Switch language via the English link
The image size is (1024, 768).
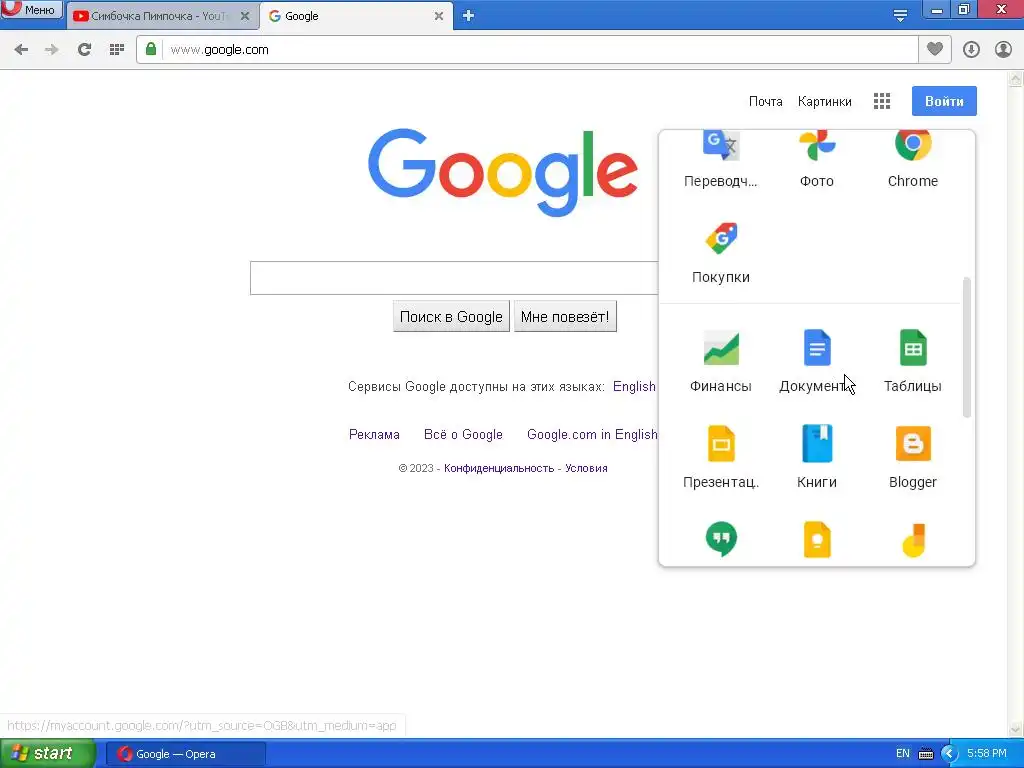634,387
